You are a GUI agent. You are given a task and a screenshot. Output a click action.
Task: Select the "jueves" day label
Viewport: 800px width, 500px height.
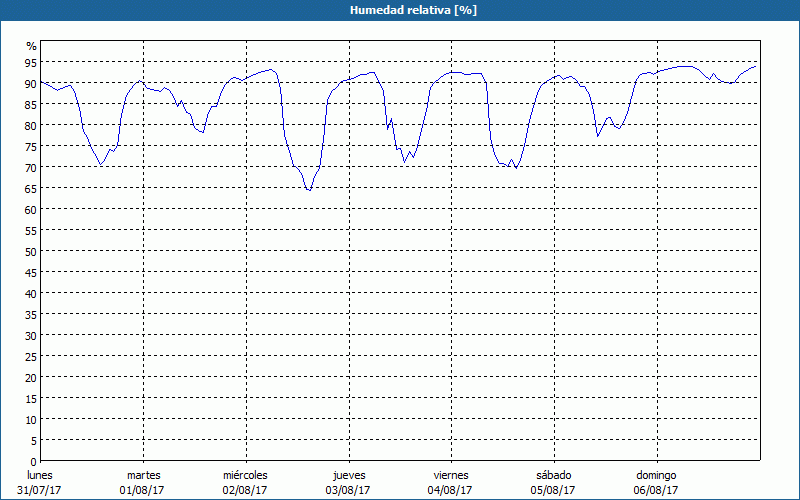tap(348, 475)
